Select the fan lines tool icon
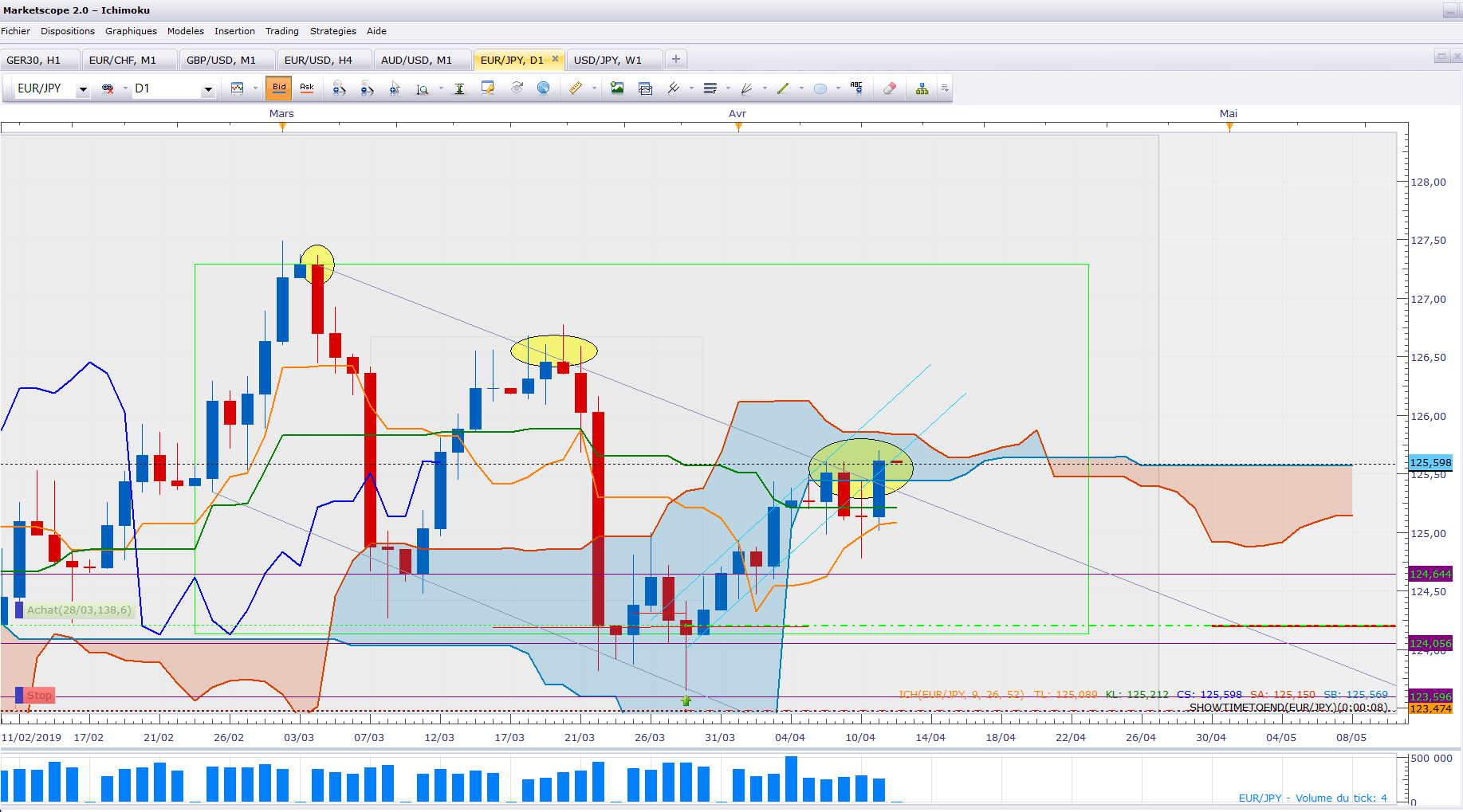The width and height of the screenshot is (1463, 812). pos(747,88)
